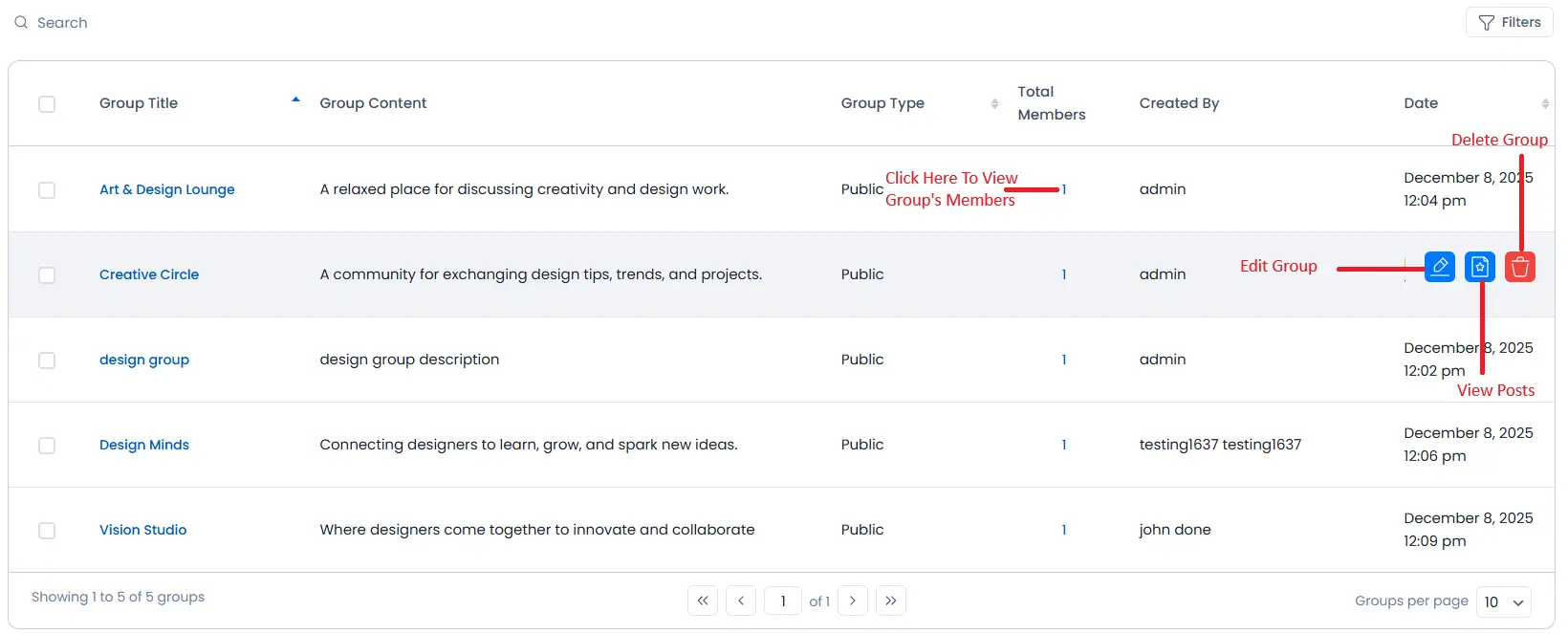View member count for Art & Design Lounge

click(1064, 189)
